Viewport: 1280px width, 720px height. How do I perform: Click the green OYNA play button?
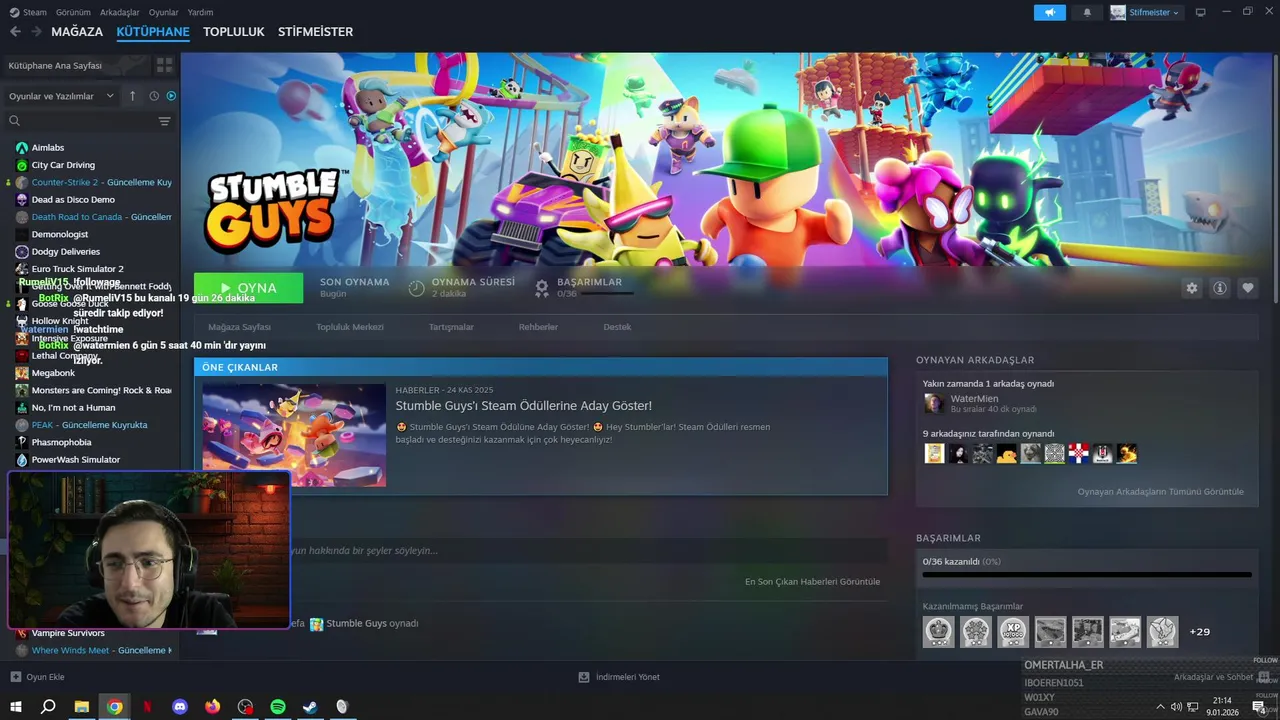[248, 288]
